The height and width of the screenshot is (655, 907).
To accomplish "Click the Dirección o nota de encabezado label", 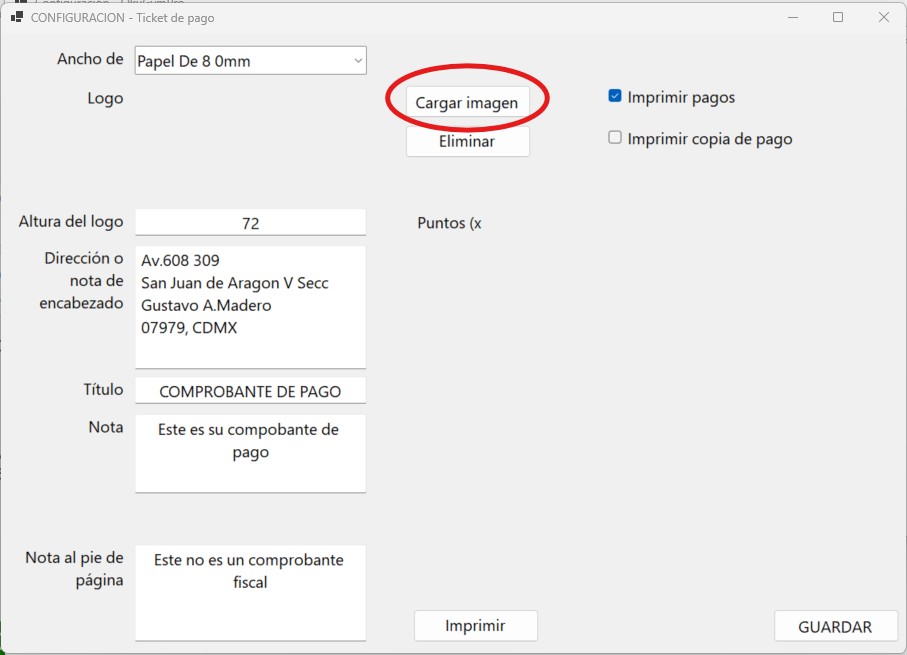I will pos(83,280).
